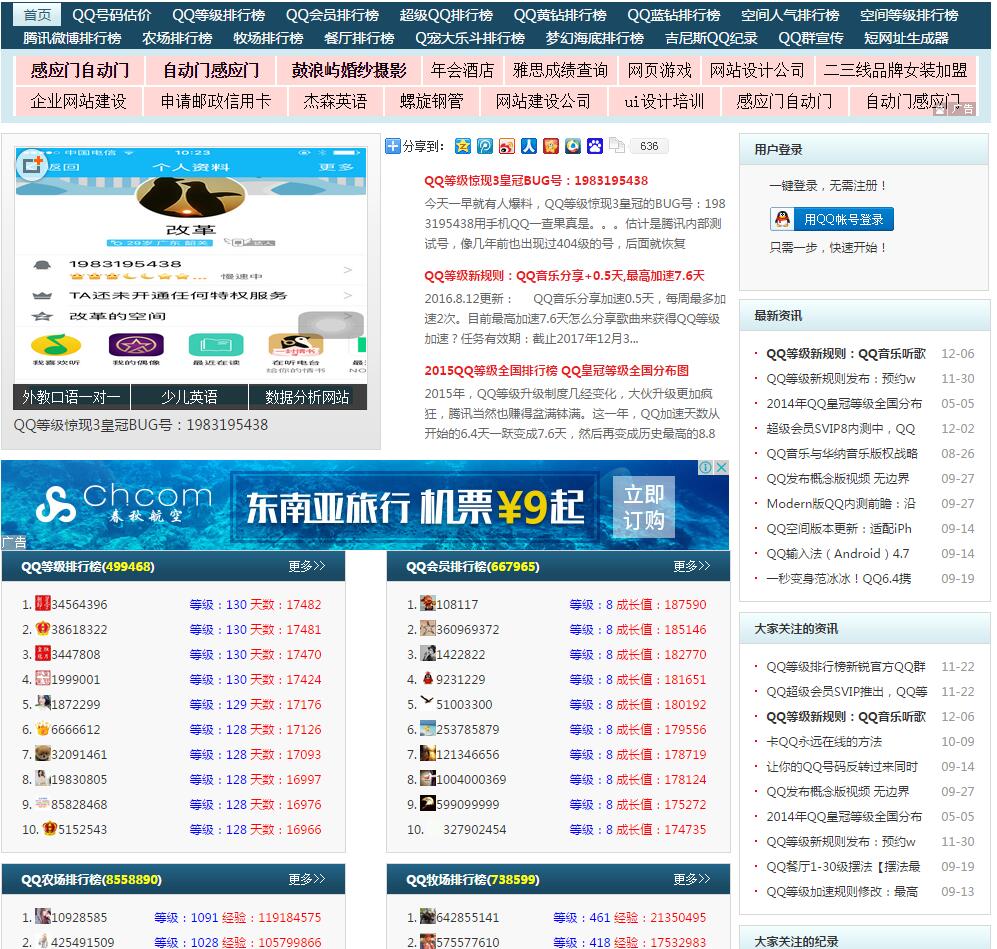This screenshot has height=949, width=997.
Task: Click ad link 雅思成绩查询
Action: [560, 70]
